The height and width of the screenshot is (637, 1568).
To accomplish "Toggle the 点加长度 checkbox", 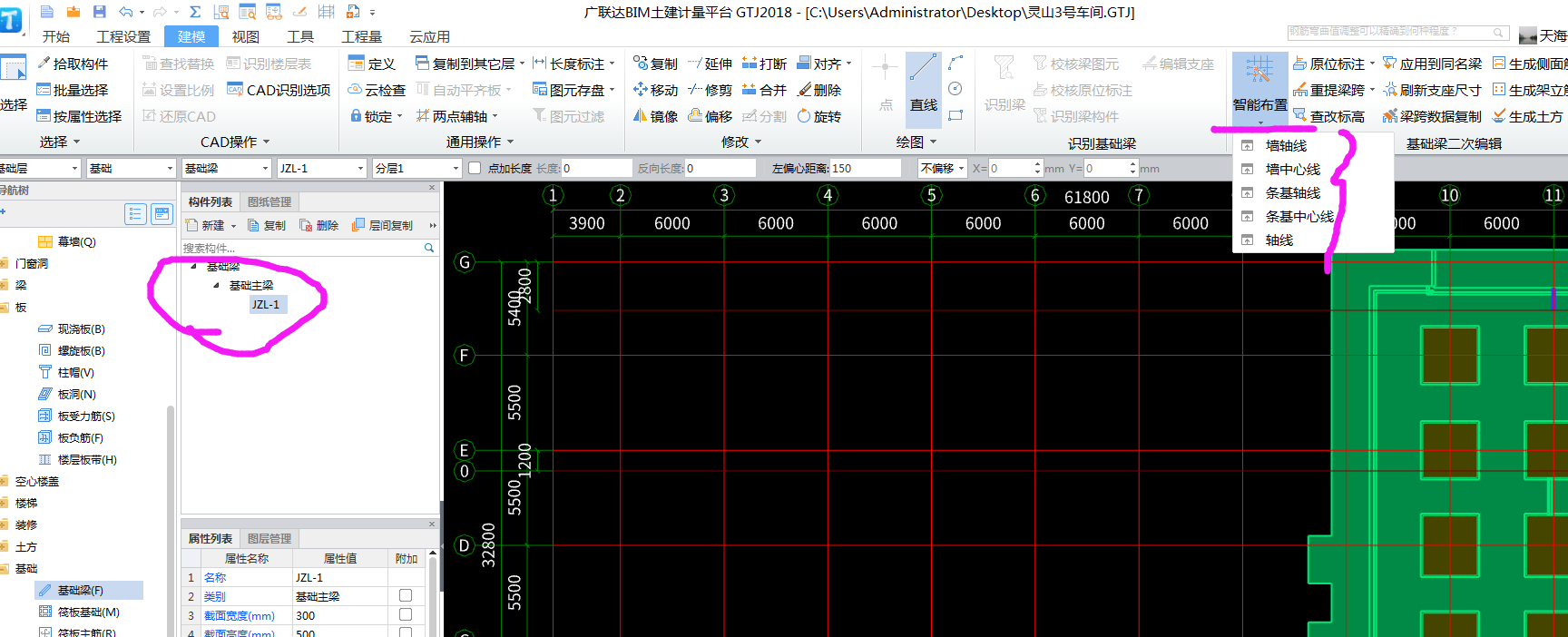I will (x=474, y=168).
